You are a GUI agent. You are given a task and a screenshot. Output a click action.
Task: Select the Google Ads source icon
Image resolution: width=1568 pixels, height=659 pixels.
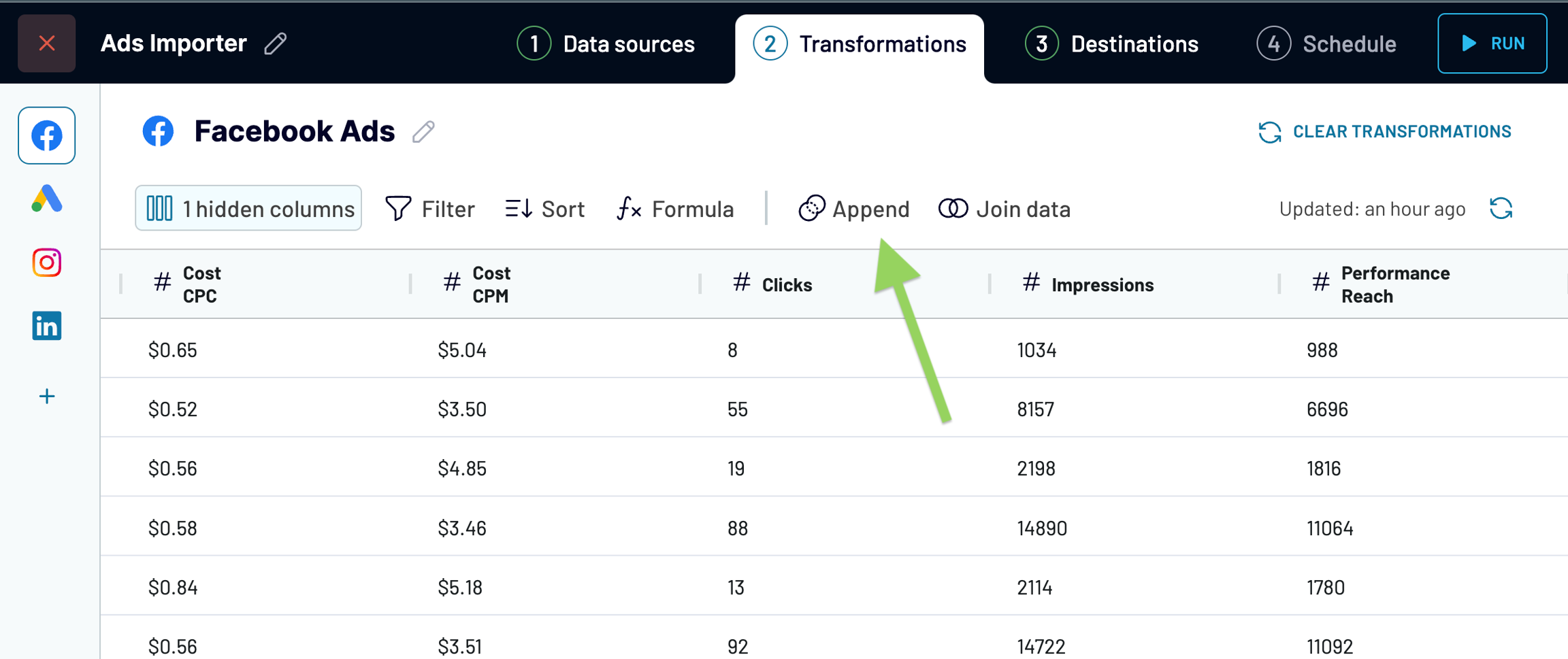(46, 199)
